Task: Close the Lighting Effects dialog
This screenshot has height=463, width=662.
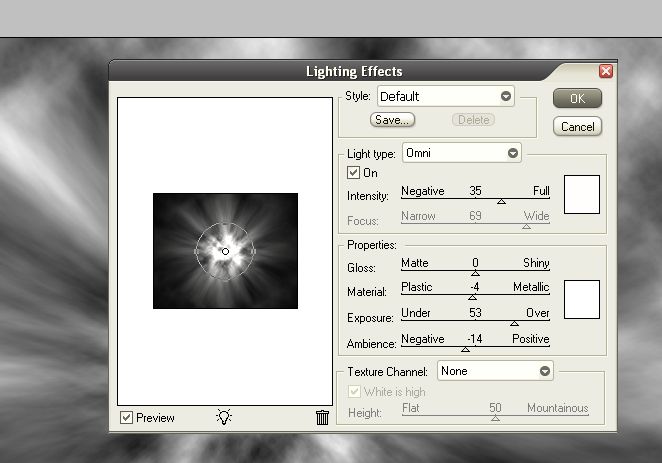Action: coord(606,71)
